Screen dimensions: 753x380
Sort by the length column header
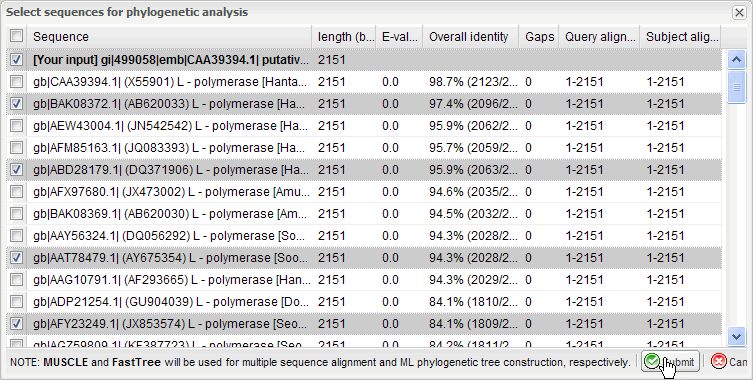tap(344, 37)
